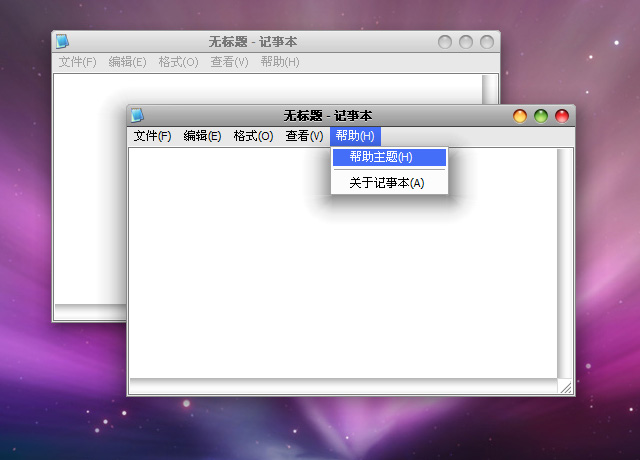This screenshot has height=460, width=640.
Task: Open the 编辑(E) menu in the front Notepad
Action: coord(202,136)
